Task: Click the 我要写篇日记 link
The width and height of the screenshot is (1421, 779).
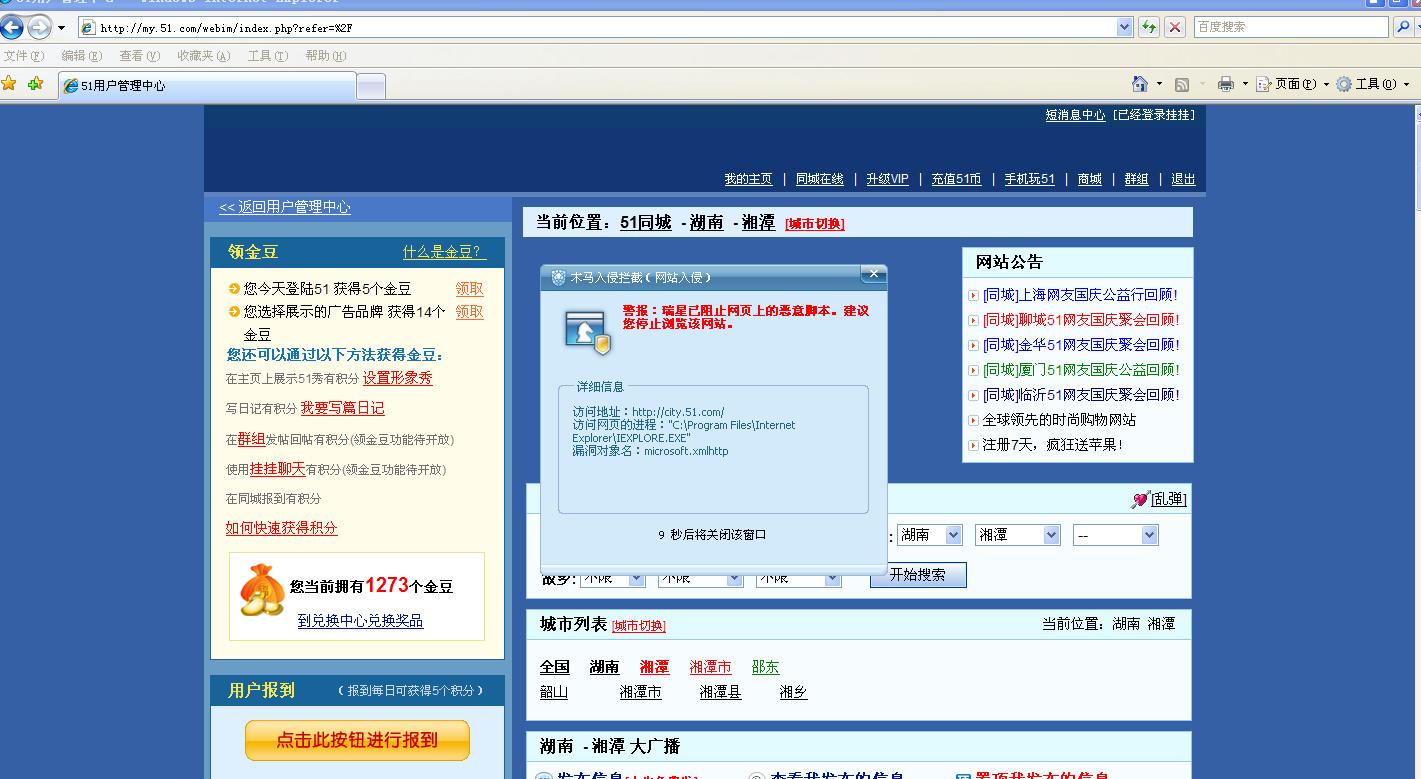Action: 342,408
